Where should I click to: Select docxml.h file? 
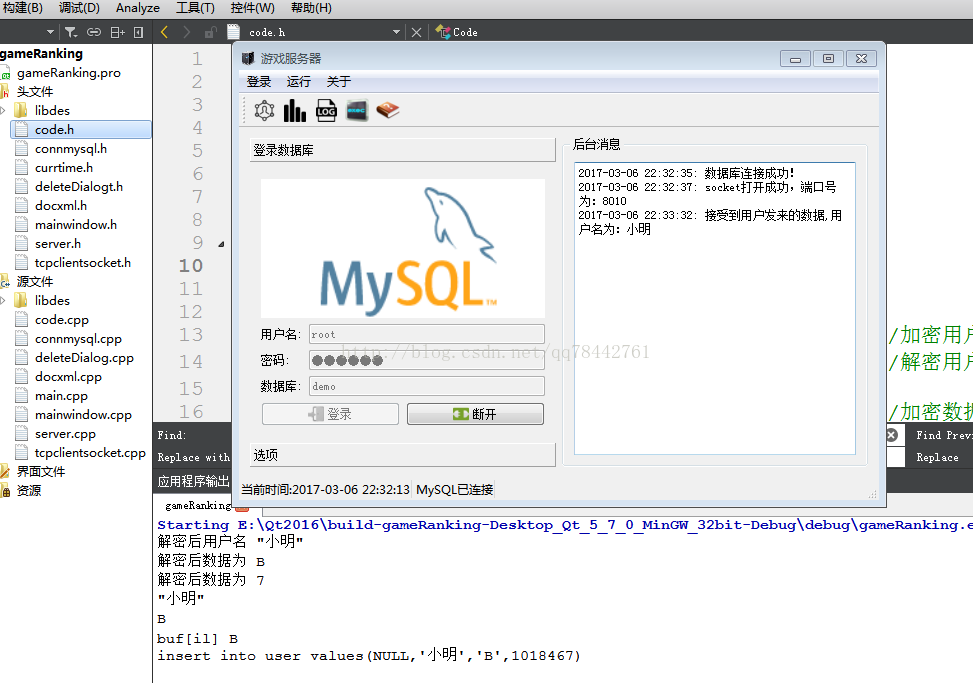(60, 206)
